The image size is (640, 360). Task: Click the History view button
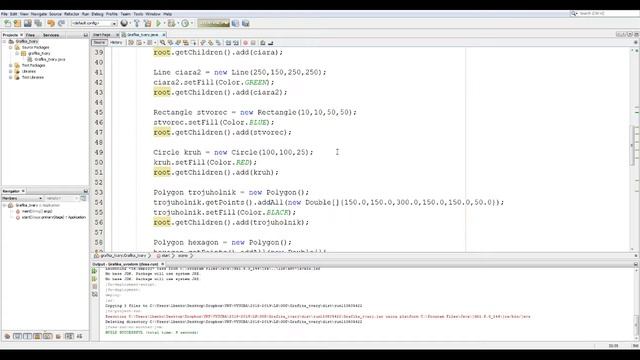point(116,42)
